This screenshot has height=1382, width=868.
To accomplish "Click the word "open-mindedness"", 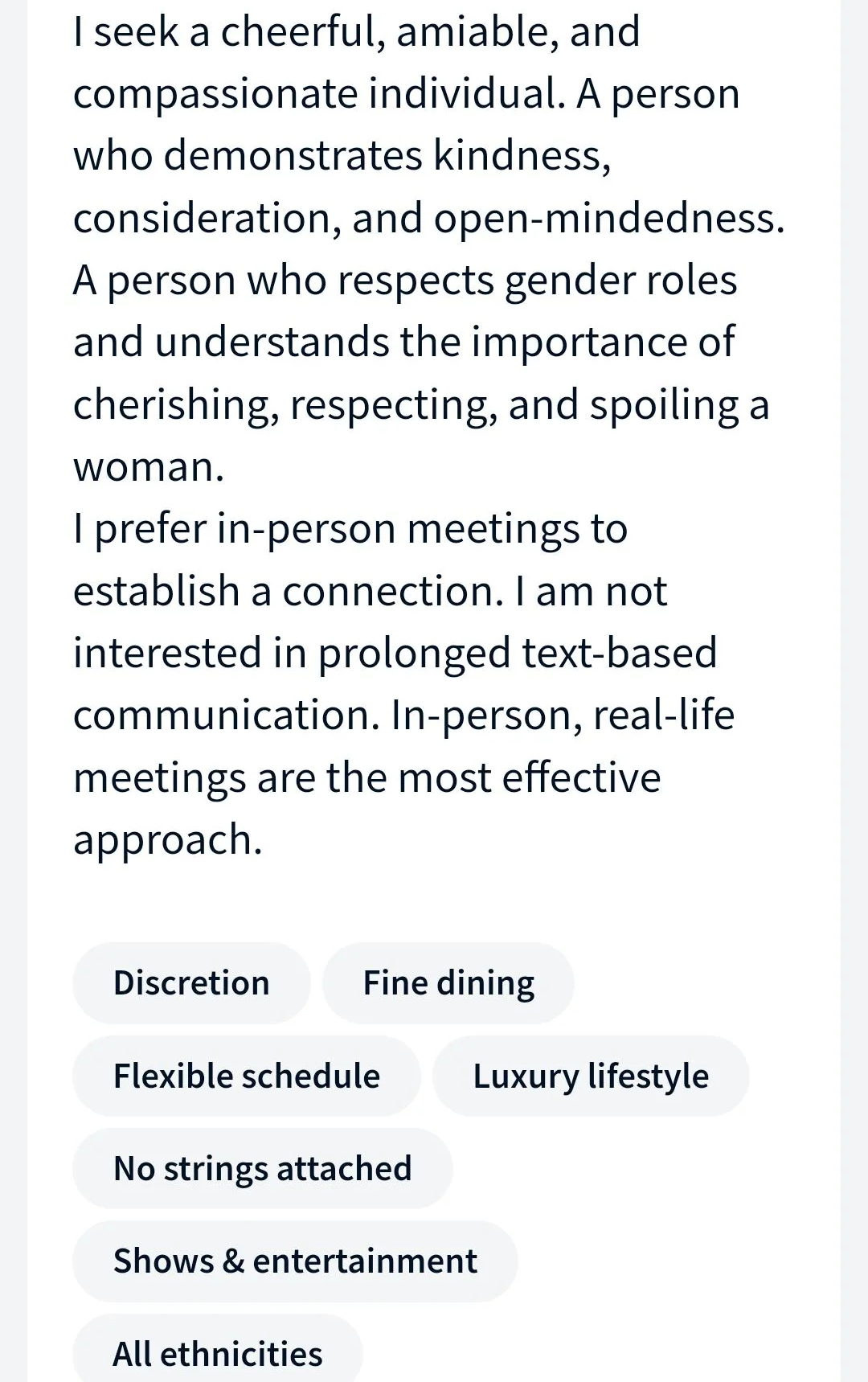I will 608,218.
